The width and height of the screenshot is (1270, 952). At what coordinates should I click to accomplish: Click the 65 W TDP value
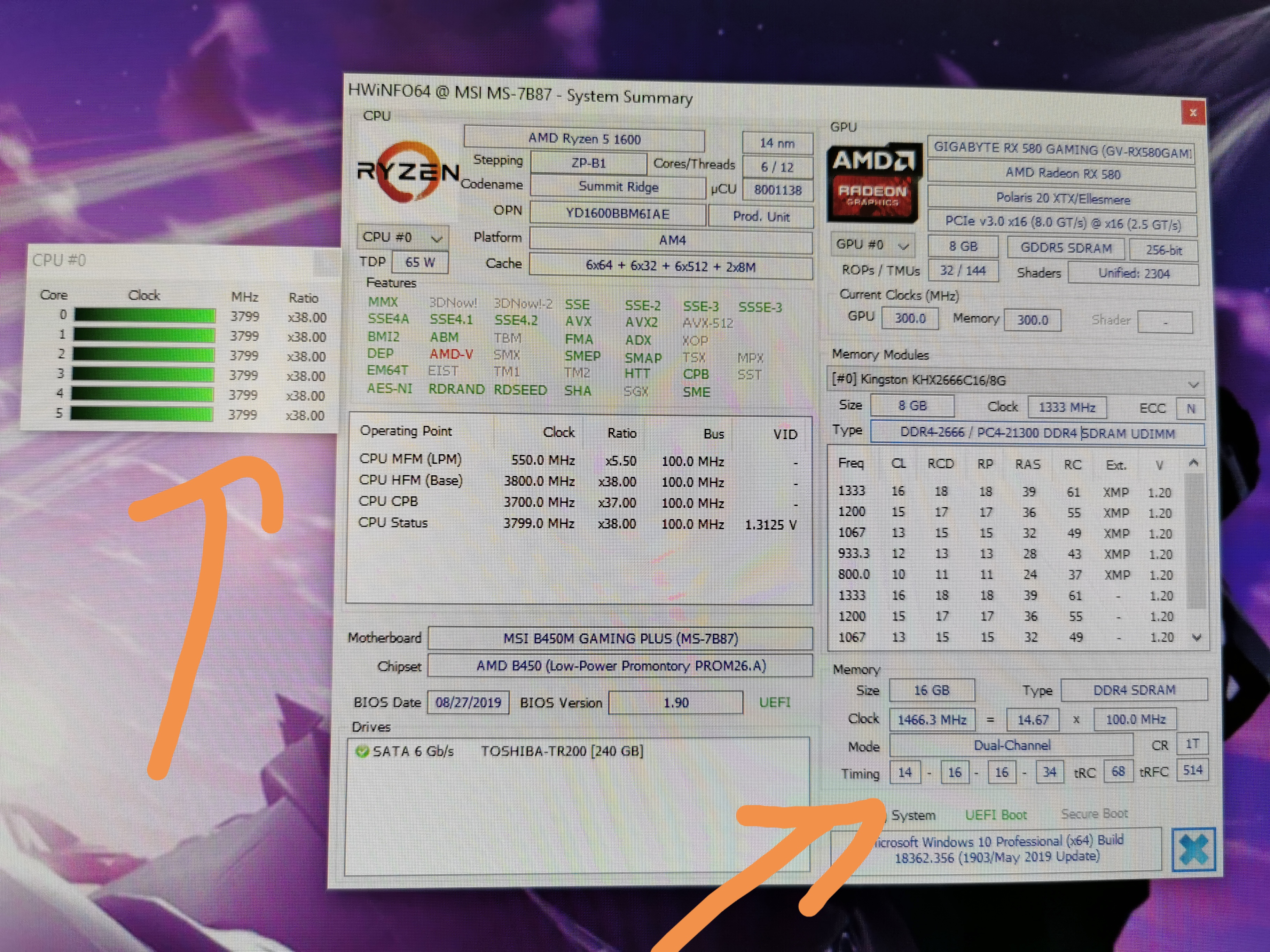click(420, 262)
